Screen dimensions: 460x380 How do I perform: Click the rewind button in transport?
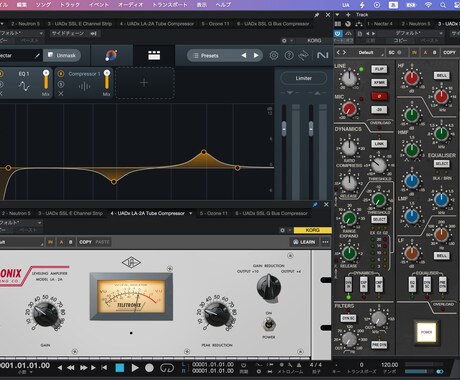click(x=71, y=368)
